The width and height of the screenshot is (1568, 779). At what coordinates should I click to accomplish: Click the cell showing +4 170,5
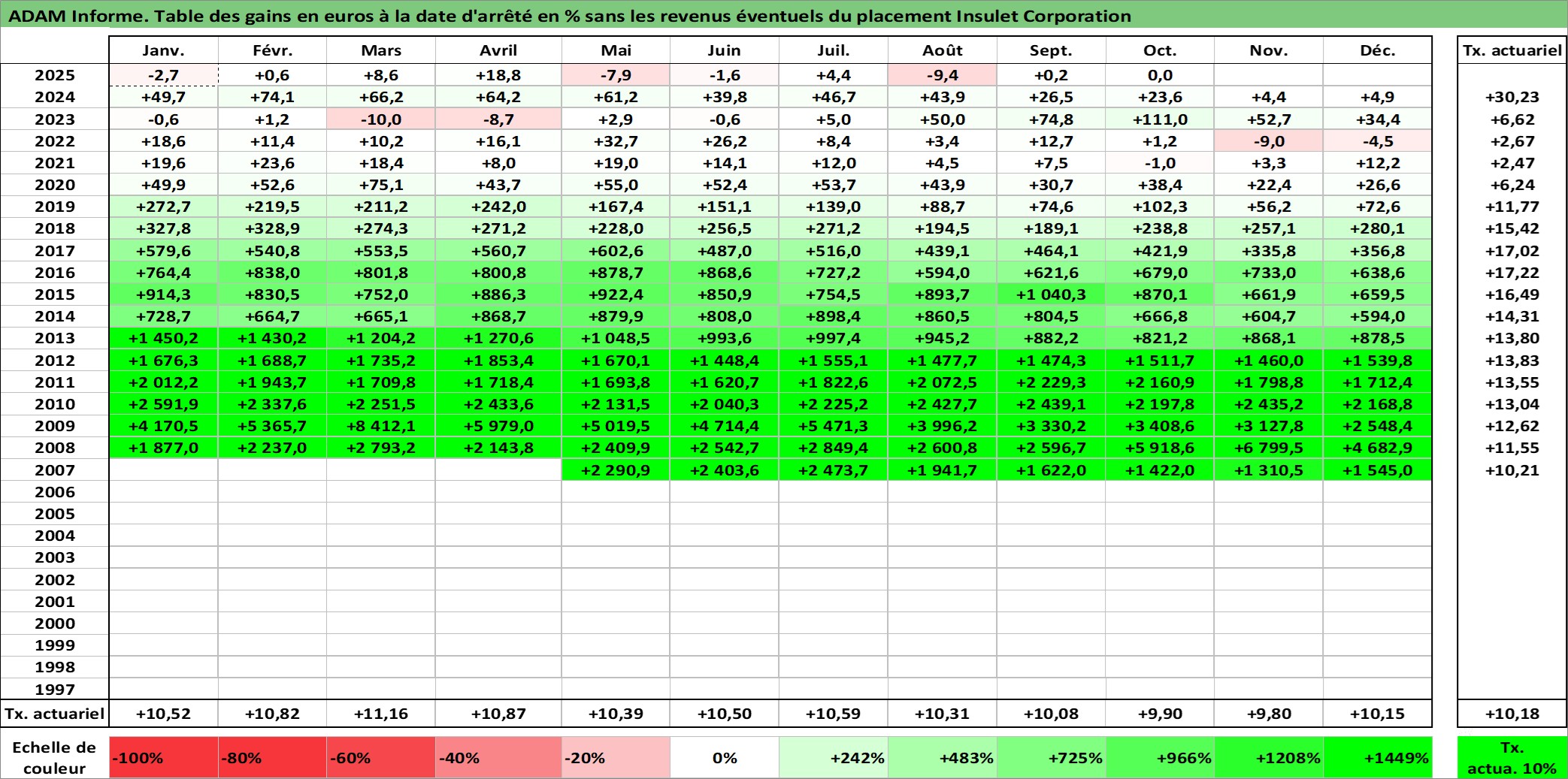[163, 426]
